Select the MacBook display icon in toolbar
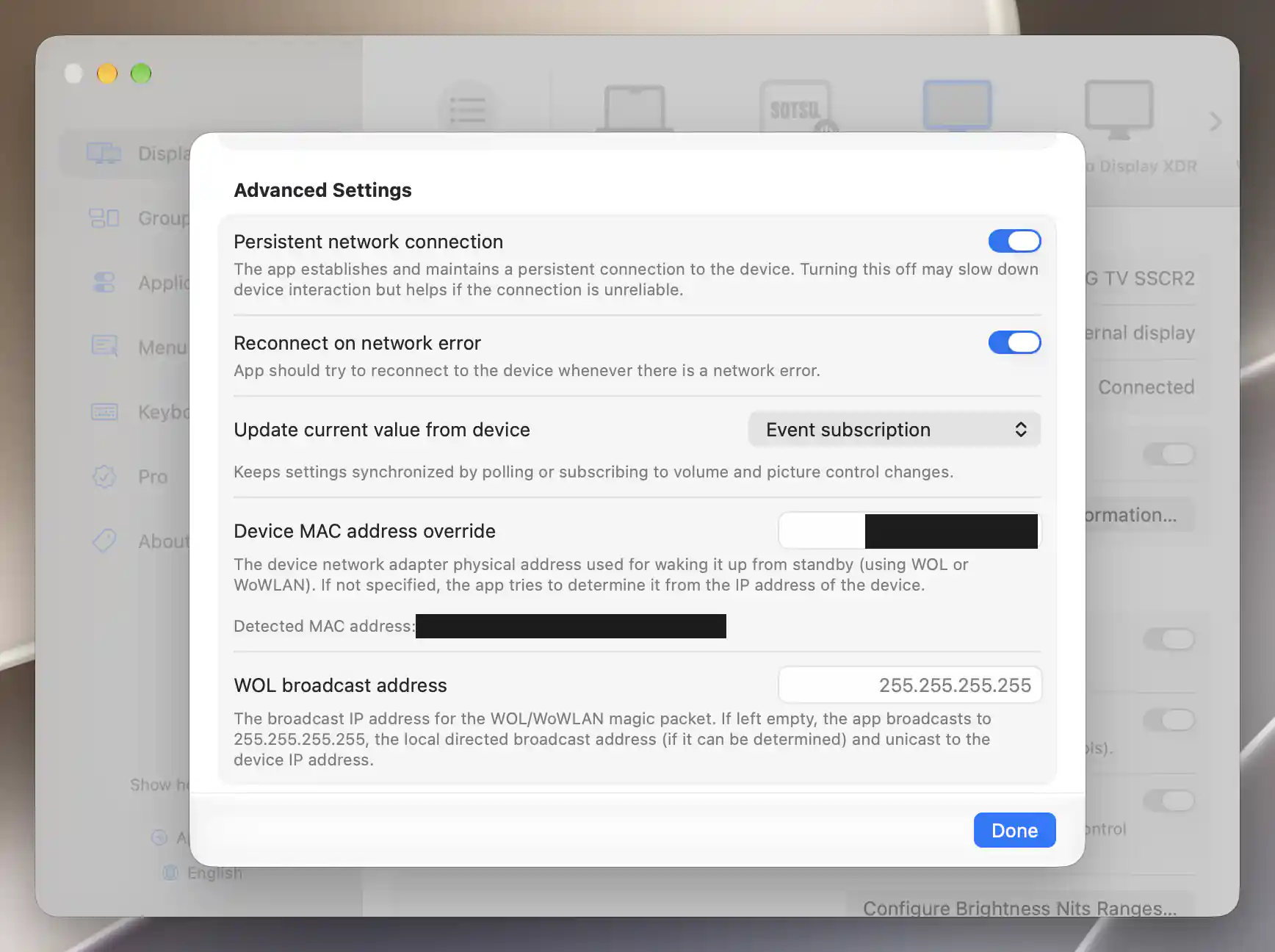 click(x=634, y=108)
